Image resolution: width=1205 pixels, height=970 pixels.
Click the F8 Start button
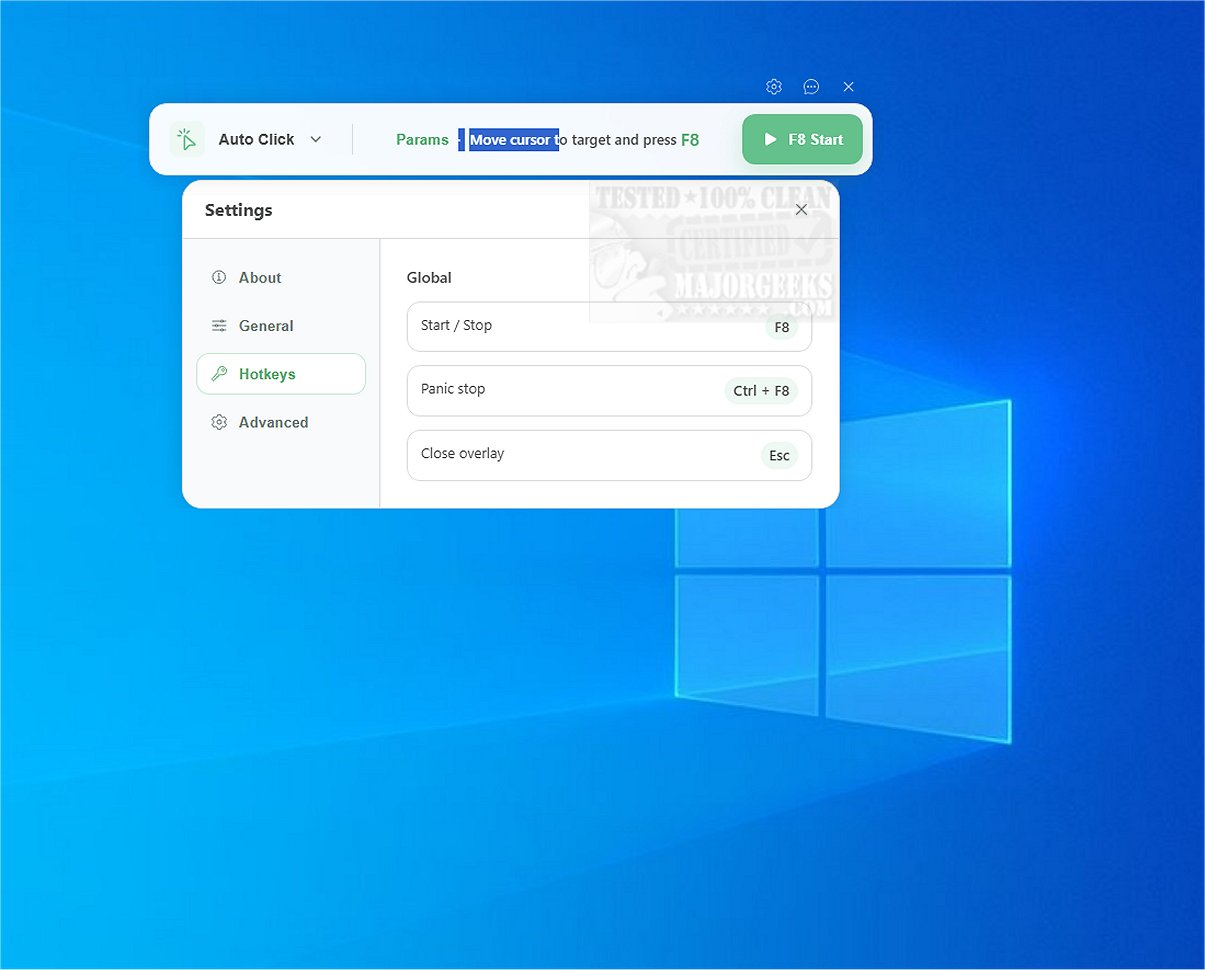coord(802,139)
